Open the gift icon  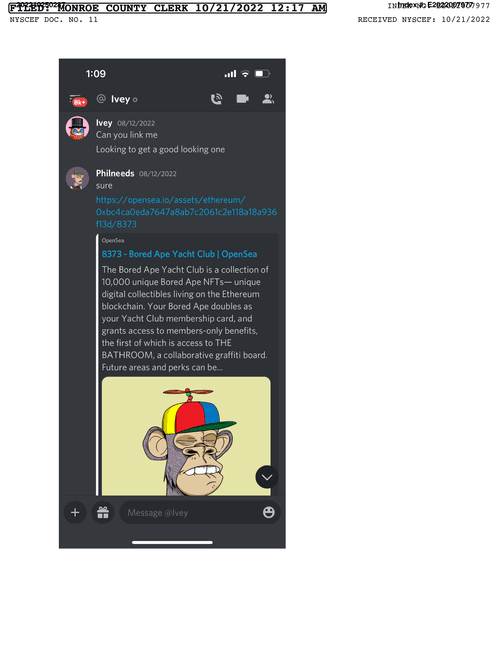point(103,513)
